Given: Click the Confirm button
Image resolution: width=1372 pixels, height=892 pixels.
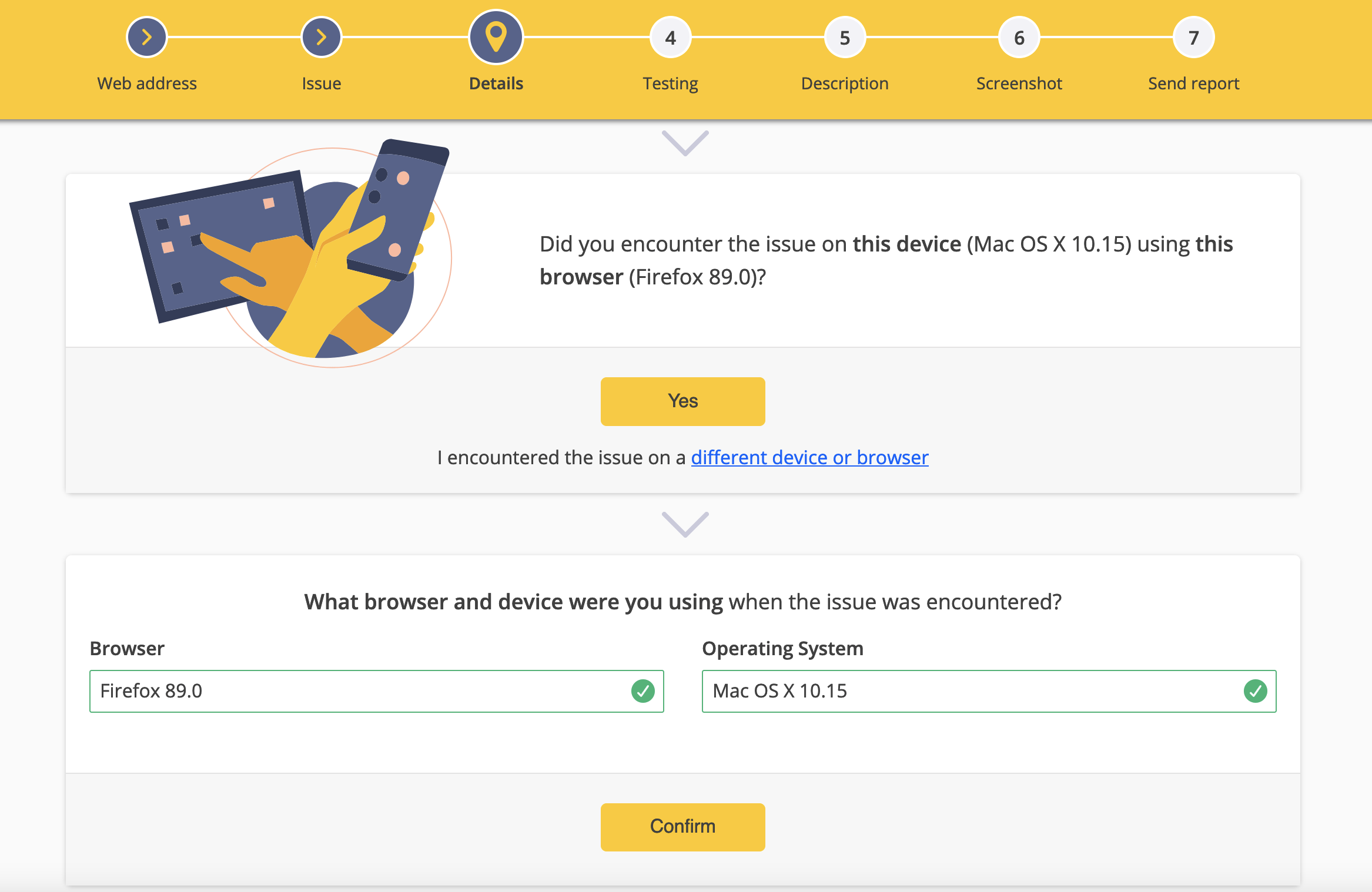Looking at the screenshot, I should (683, 826).
